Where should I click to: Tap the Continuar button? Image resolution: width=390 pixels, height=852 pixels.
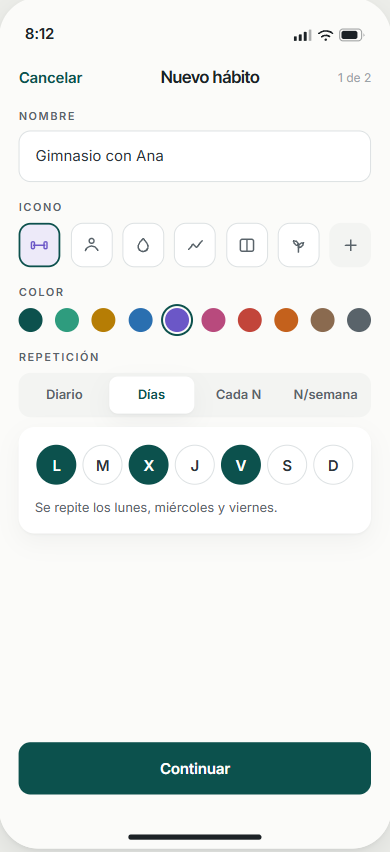click(195, 768)
